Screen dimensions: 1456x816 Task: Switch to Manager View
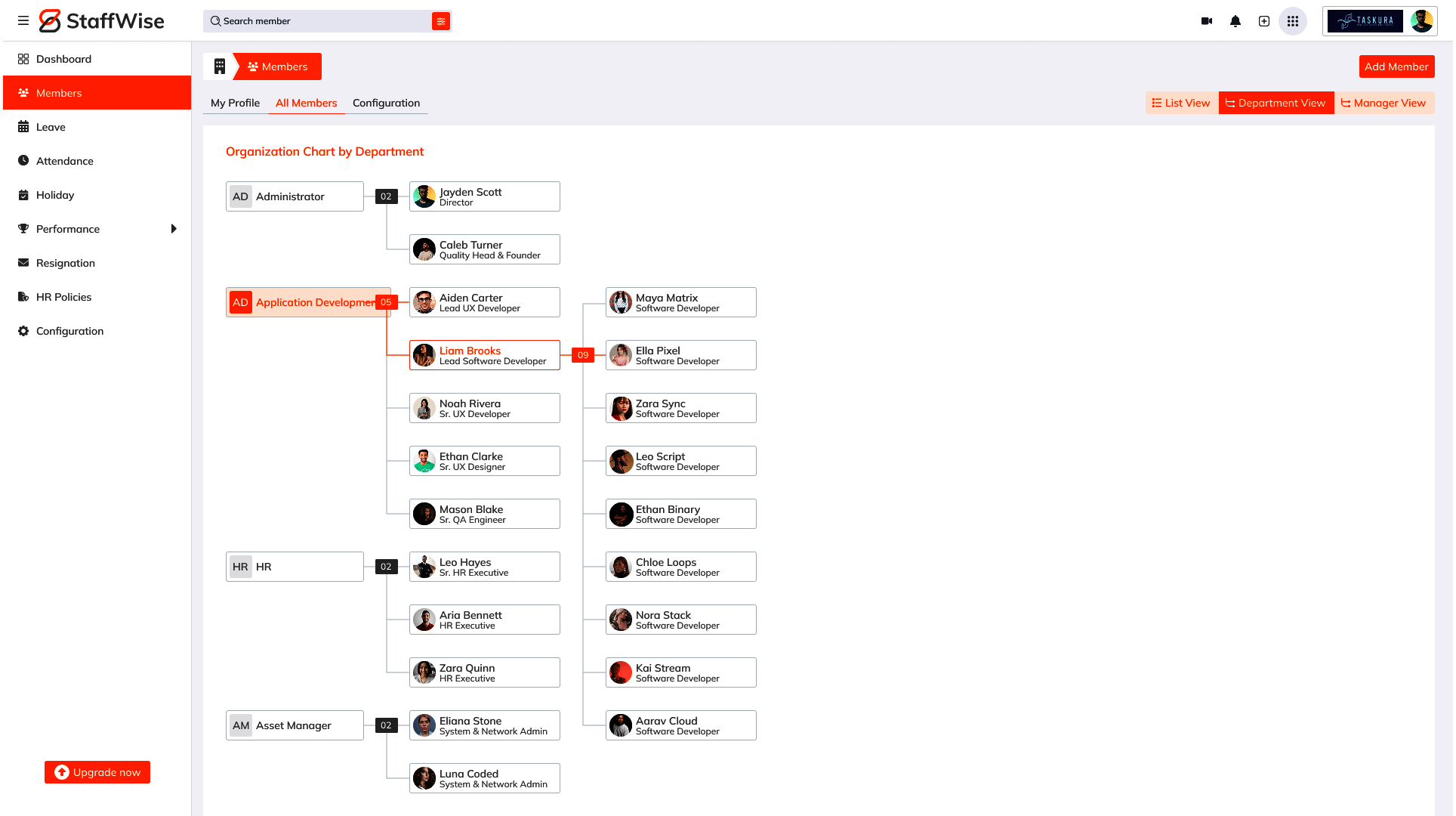tap(1384, 103)
